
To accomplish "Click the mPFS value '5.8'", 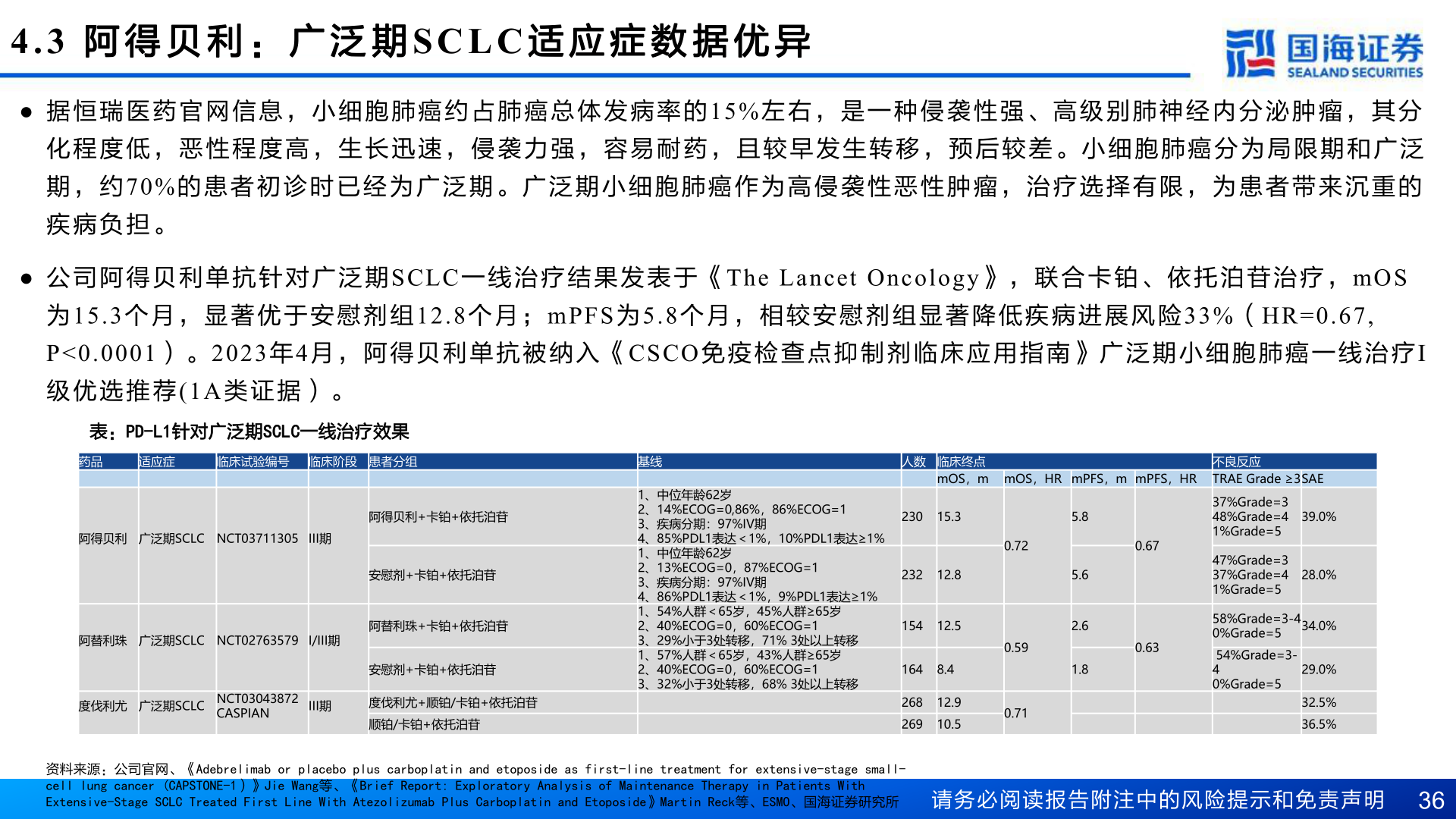I will pyautogui.click(x=1080, y=517).
